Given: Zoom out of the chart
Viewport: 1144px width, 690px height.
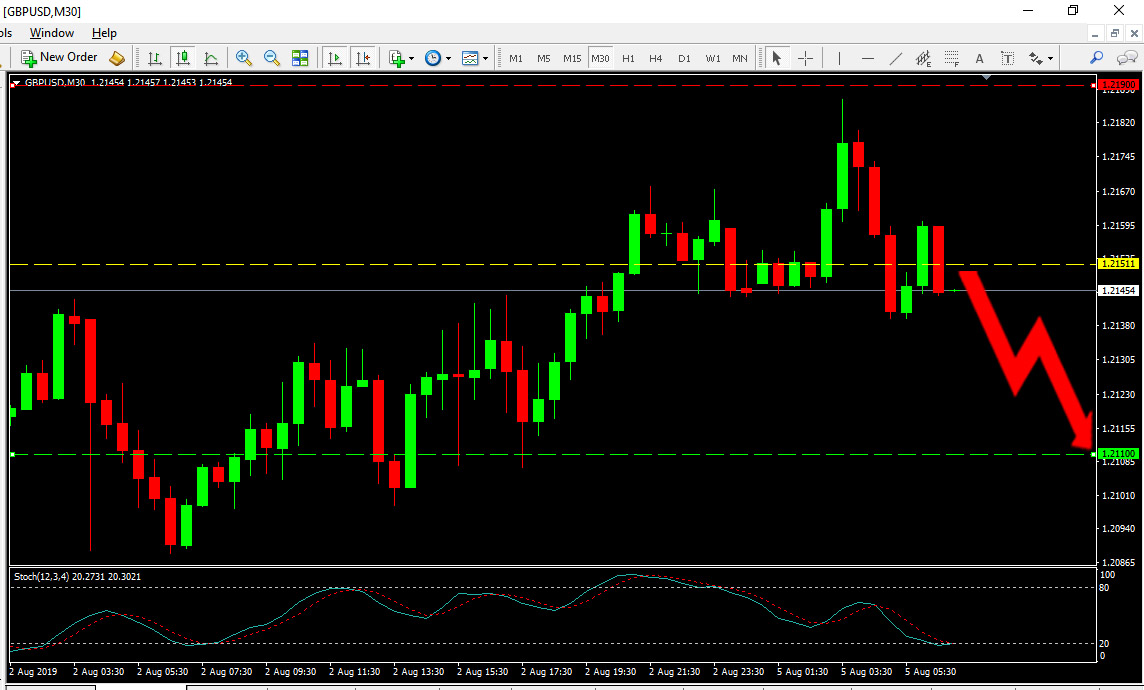Looking at the screenshot, I should (x=271, y=58).
